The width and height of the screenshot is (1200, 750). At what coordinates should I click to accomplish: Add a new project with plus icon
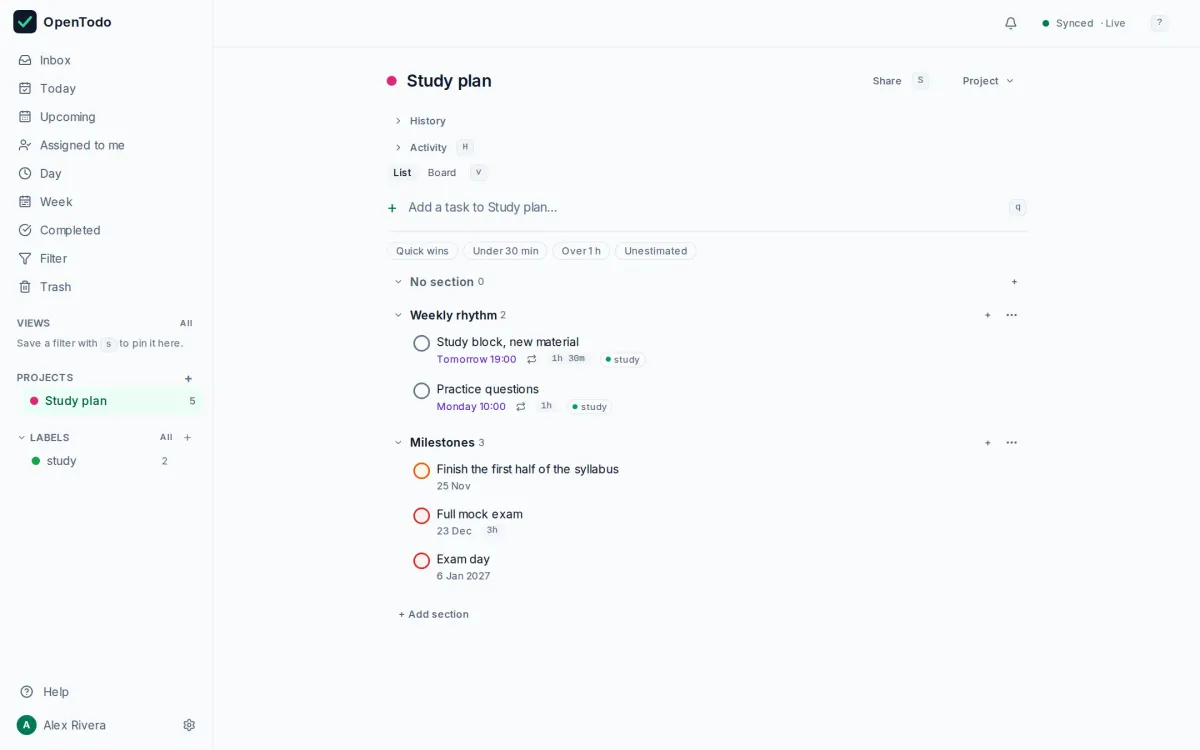coord(188,378)
